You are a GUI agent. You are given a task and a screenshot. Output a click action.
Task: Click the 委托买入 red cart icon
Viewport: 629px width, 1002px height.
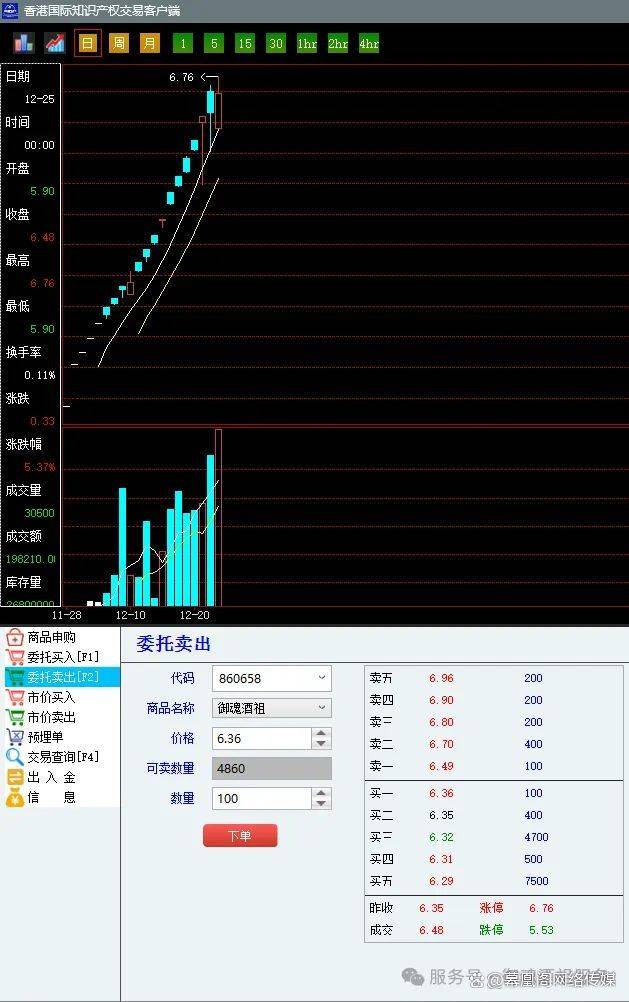point(15,657)
